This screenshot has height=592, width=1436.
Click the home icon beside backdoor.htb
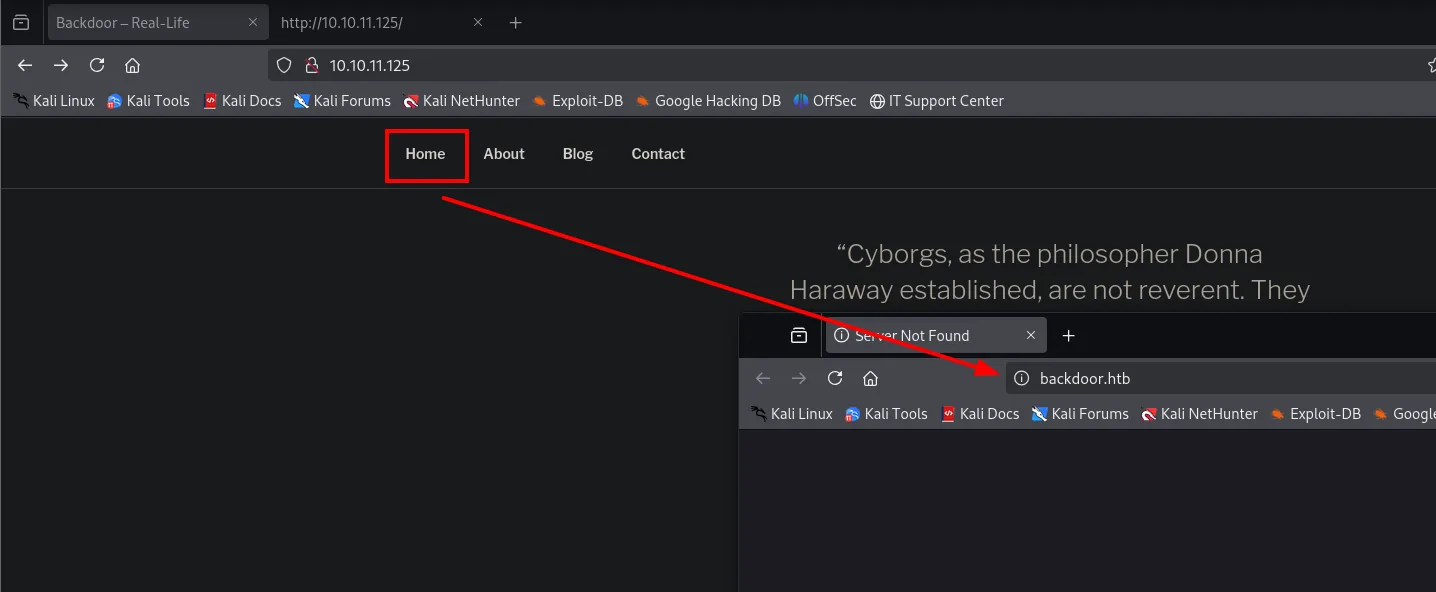(x=870, y=378)
